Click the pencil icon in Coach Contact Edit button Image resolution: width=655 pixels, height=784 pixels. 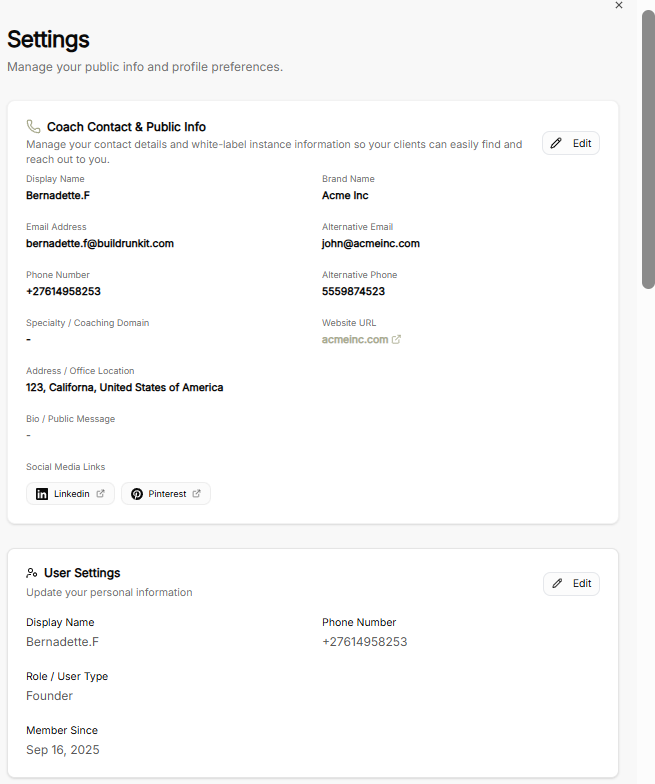[x=556, y=144]
